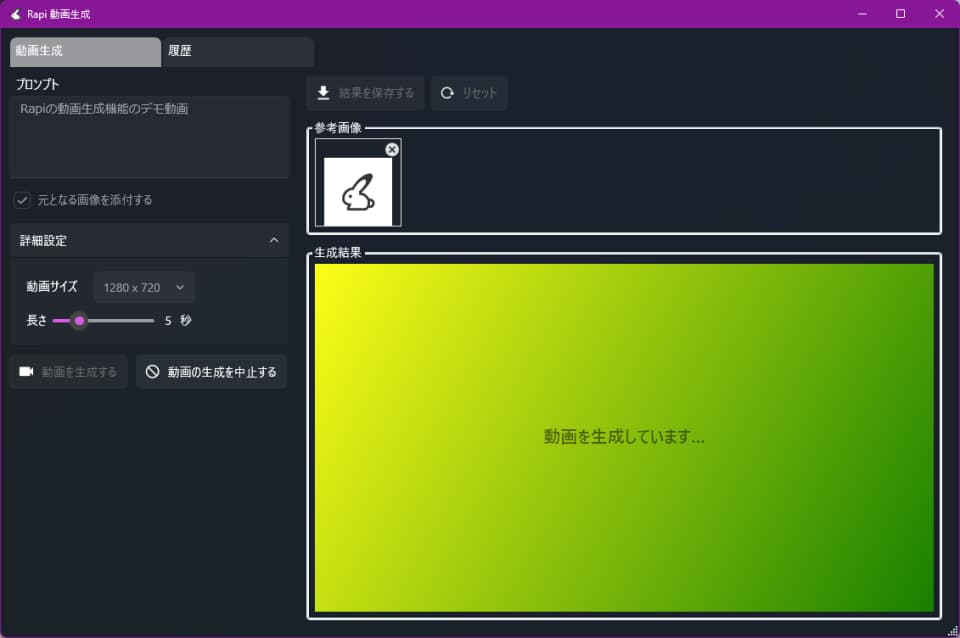This screenshot has width=960, height=638.
Task: Click the refresh icon on the リセット button
Action: pyautogui.click(x=447, y=93)
